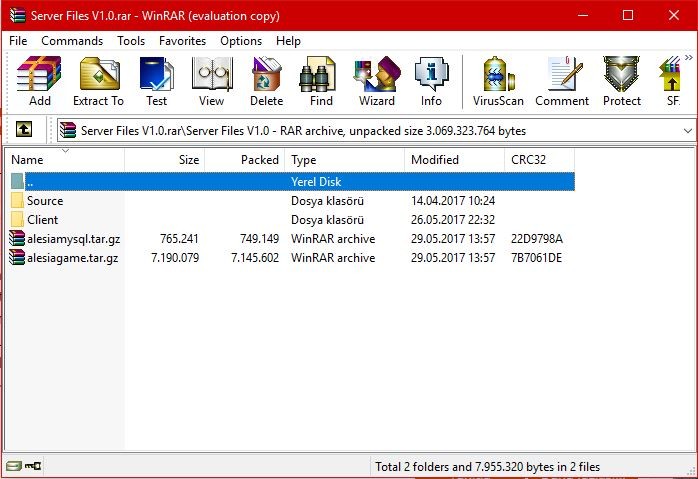Click the Protect archive icon
This screenshot has height=479, width=698.
[x=621, y=81]
